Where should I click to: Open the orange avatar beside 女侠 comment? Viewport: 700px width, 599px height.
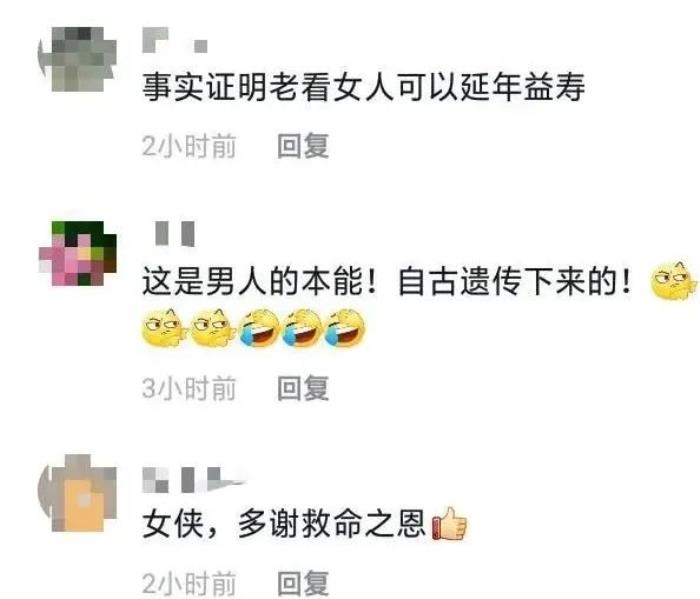click(78, 493)
